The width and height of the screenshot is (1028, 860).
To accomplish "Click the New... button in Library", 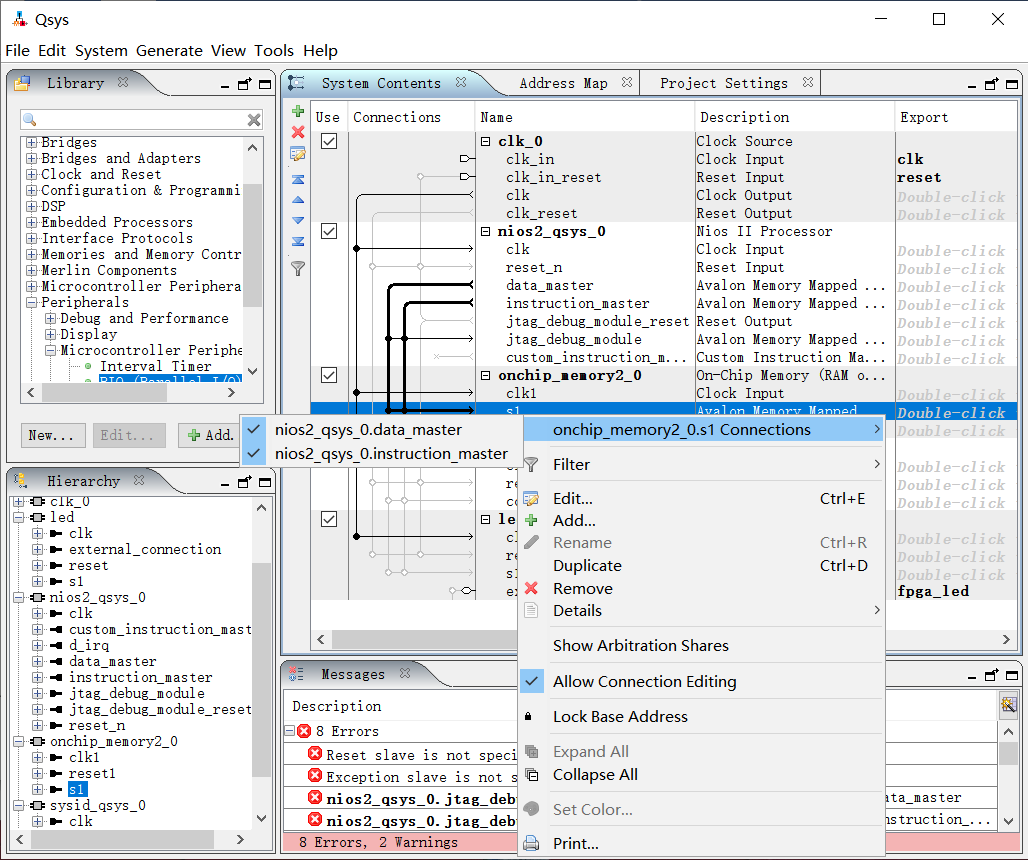I will pyautogui.click(x=50, y=435).
